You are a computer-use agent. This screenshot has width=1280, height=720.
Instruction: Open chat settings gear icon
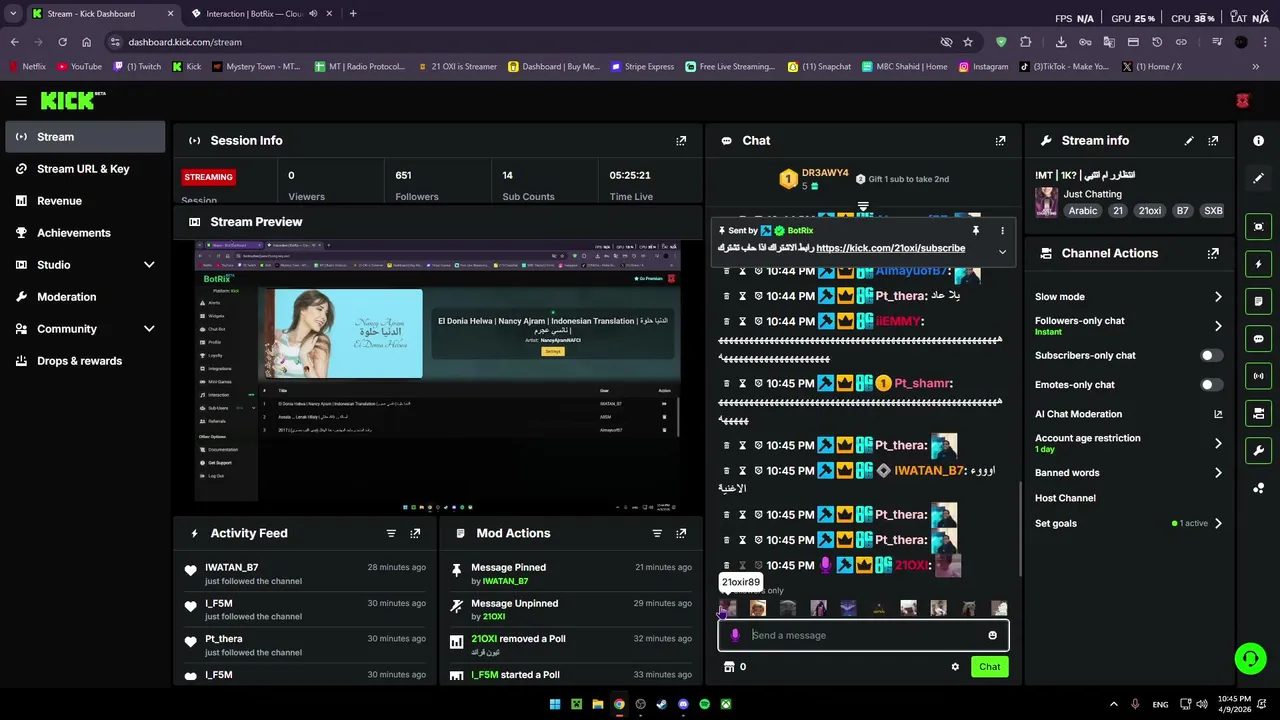(955, 667)
